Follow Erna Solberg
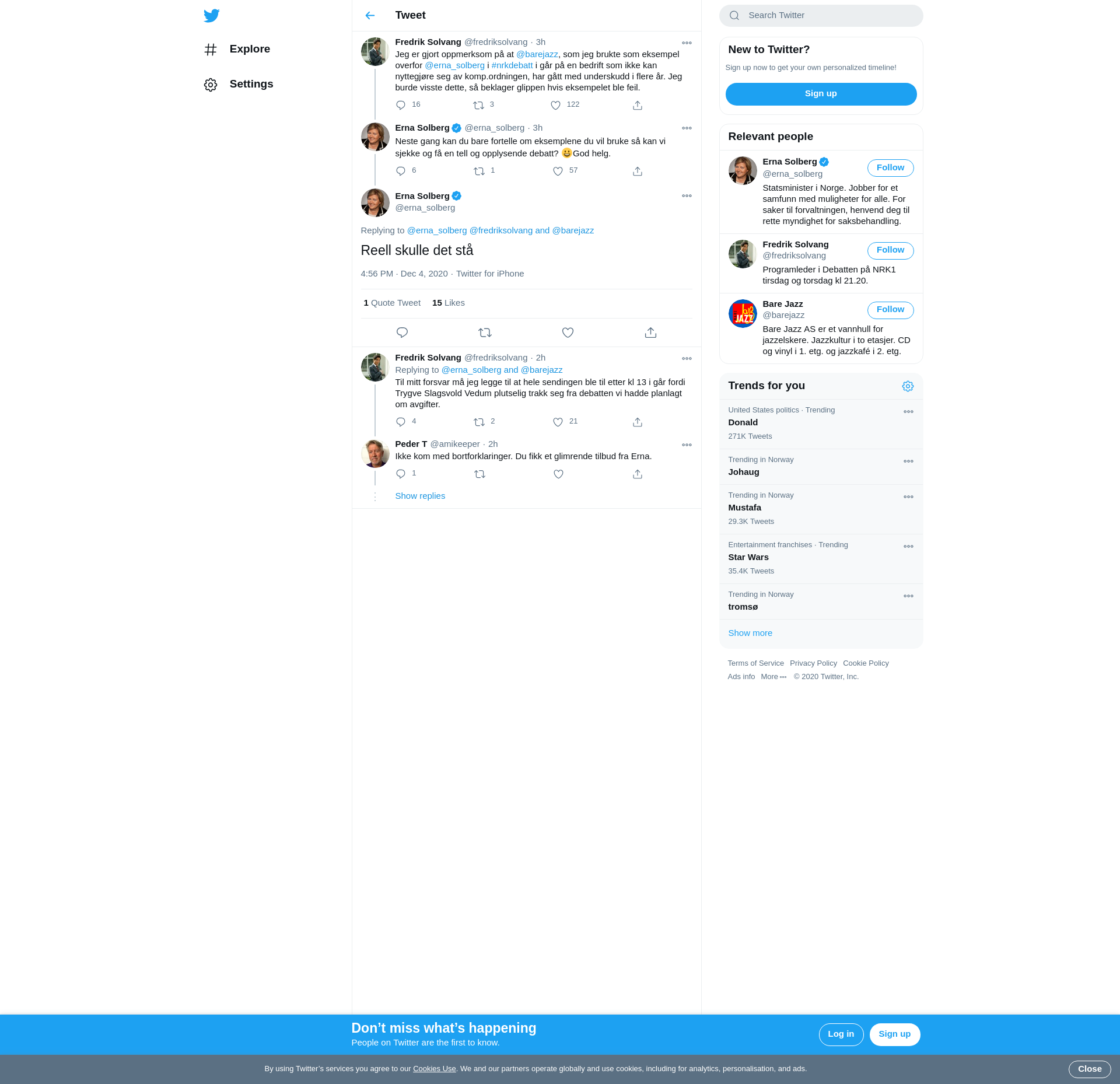The height and width of the screenshot is (1084, 1120). tap(890, 168)
